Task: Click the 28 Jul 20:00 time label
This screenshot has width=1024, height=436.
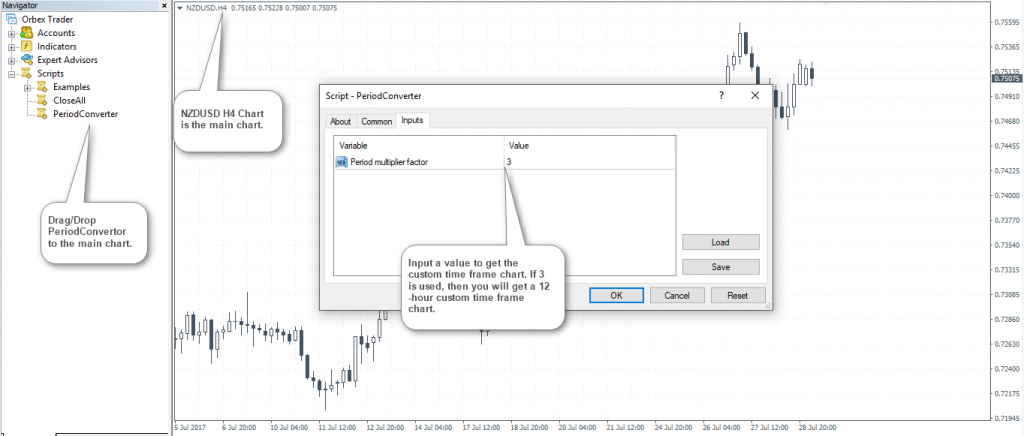Action: pyautogui.click(x=817, y=429)
